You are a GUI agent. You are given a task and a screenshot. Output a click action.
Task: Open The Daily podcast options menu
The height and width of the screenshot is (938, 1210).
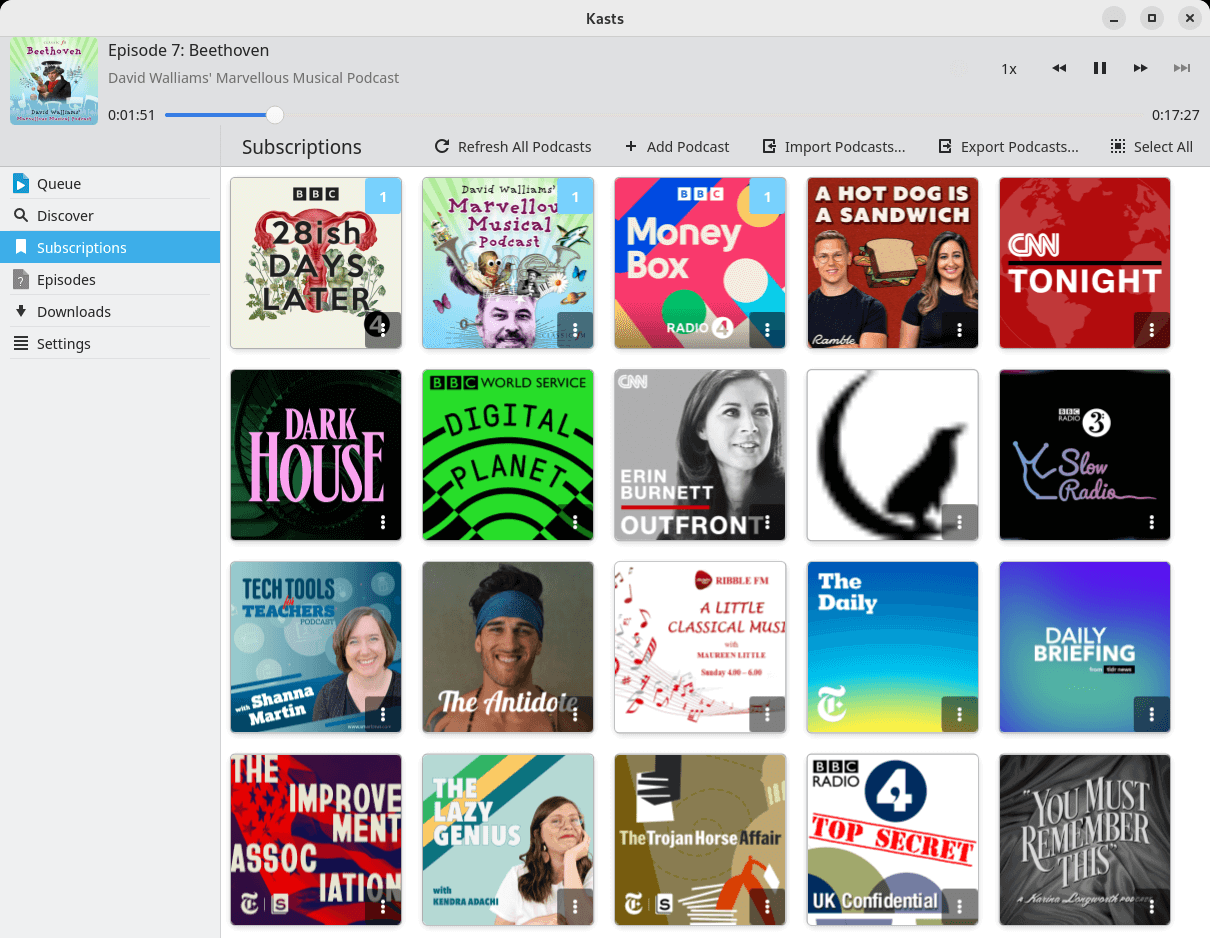point(959,714)
